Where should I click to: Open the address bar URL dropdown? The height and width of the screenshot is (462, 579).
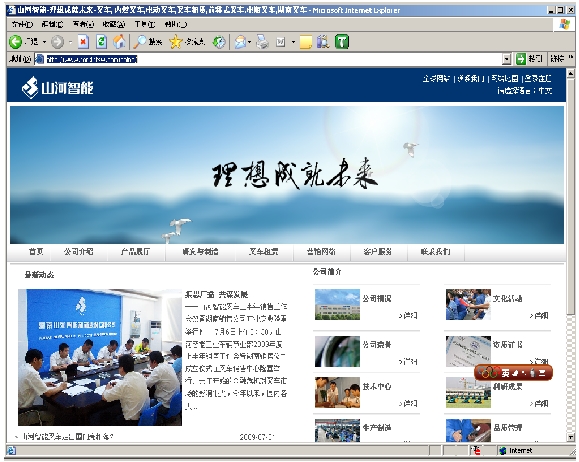[x=507, y=58]
